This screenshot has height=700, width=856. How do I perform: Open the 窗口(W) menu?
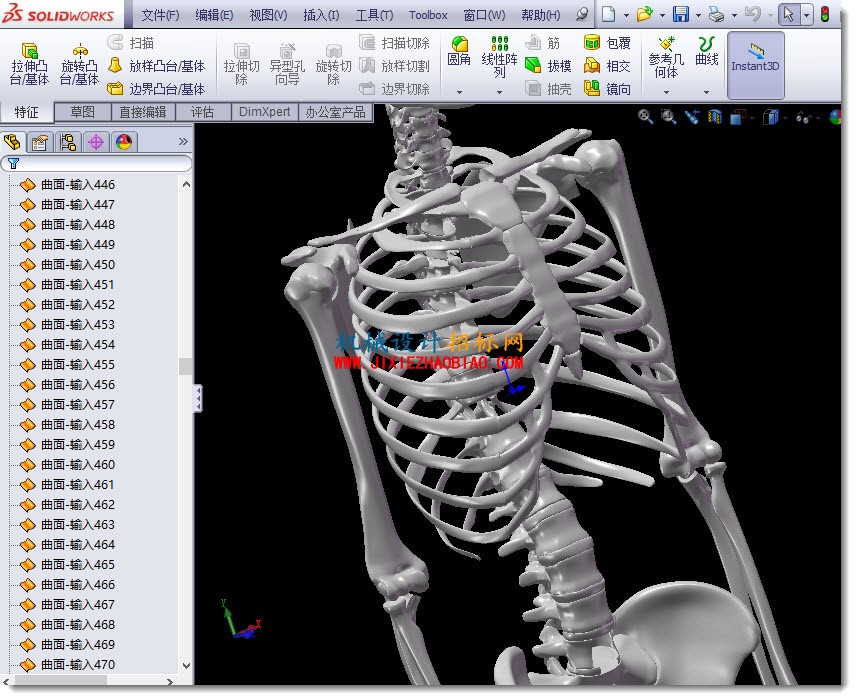coord(484,15)
